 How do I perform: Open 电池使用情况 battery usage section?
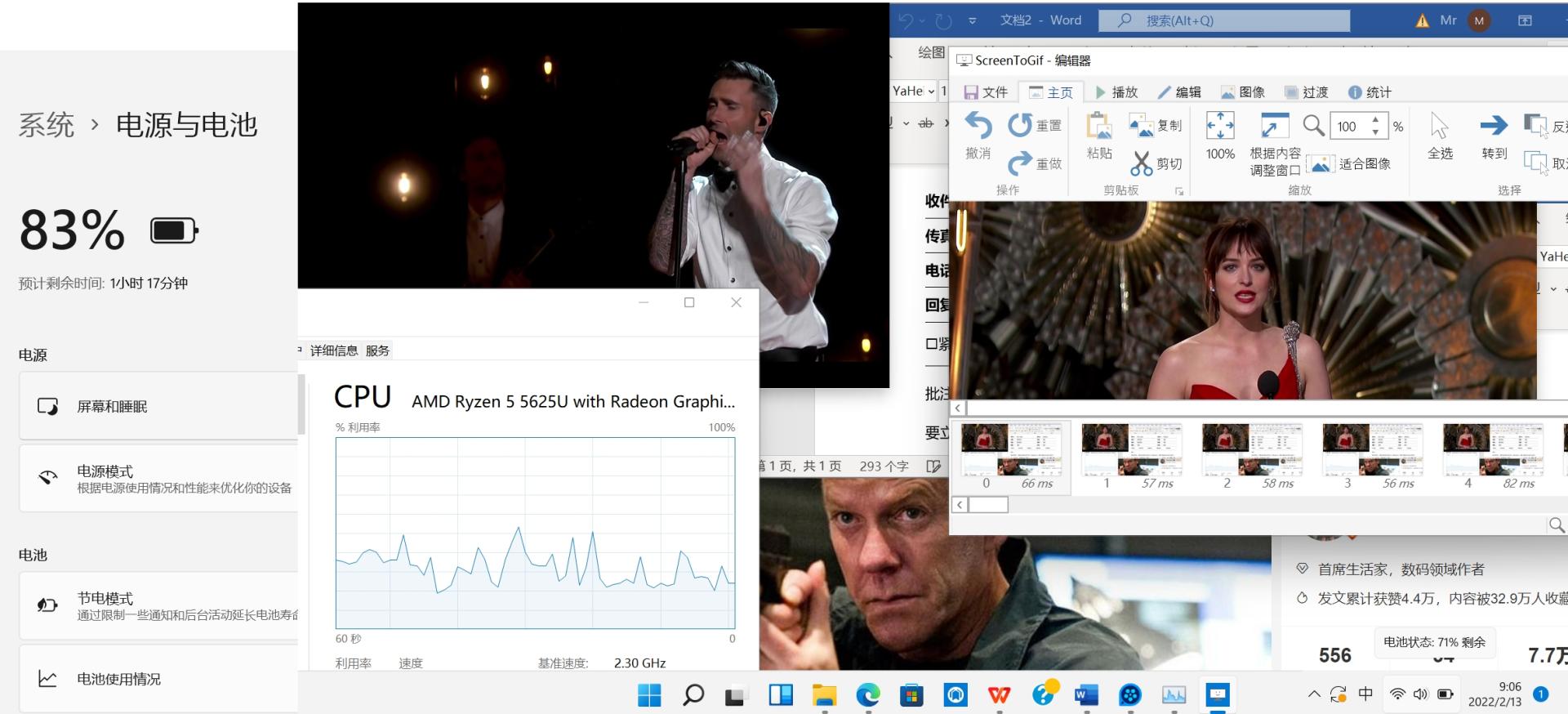159,679
